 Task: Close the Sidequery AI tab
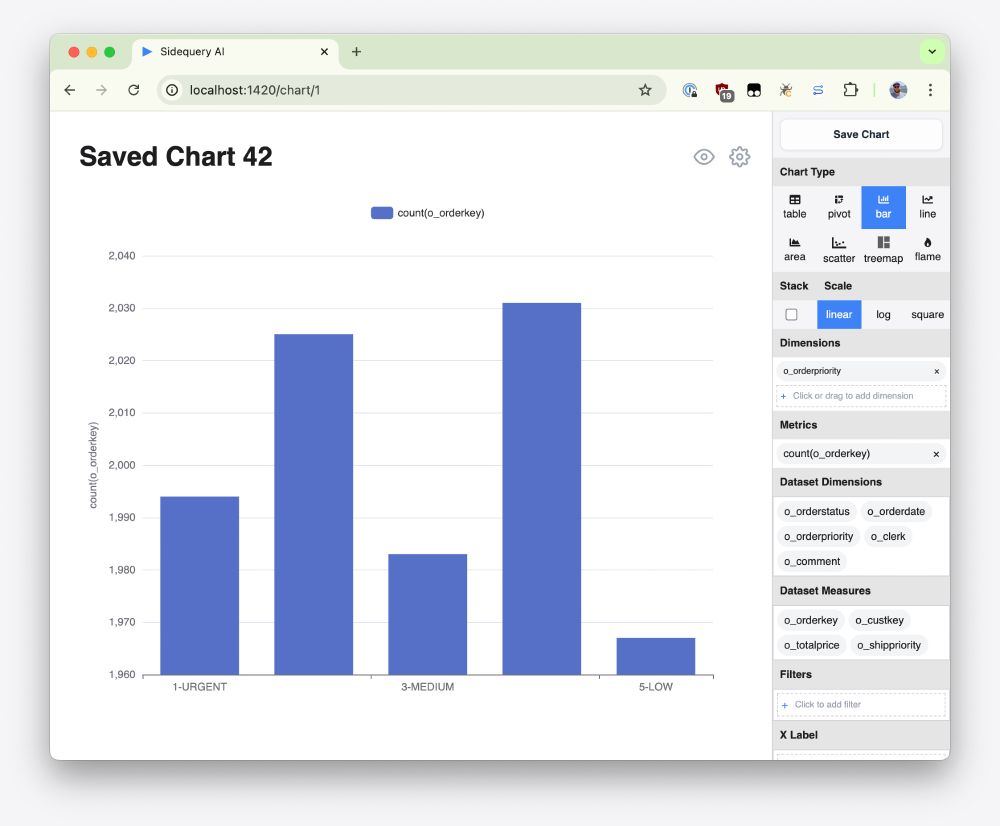[324, 52]
